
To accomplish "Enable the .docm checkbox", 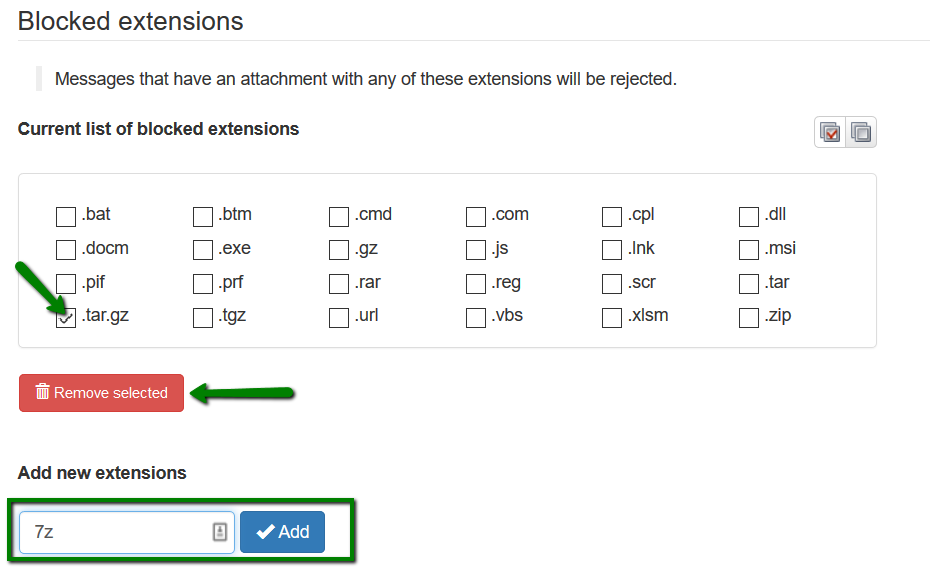I will [66, 250].
